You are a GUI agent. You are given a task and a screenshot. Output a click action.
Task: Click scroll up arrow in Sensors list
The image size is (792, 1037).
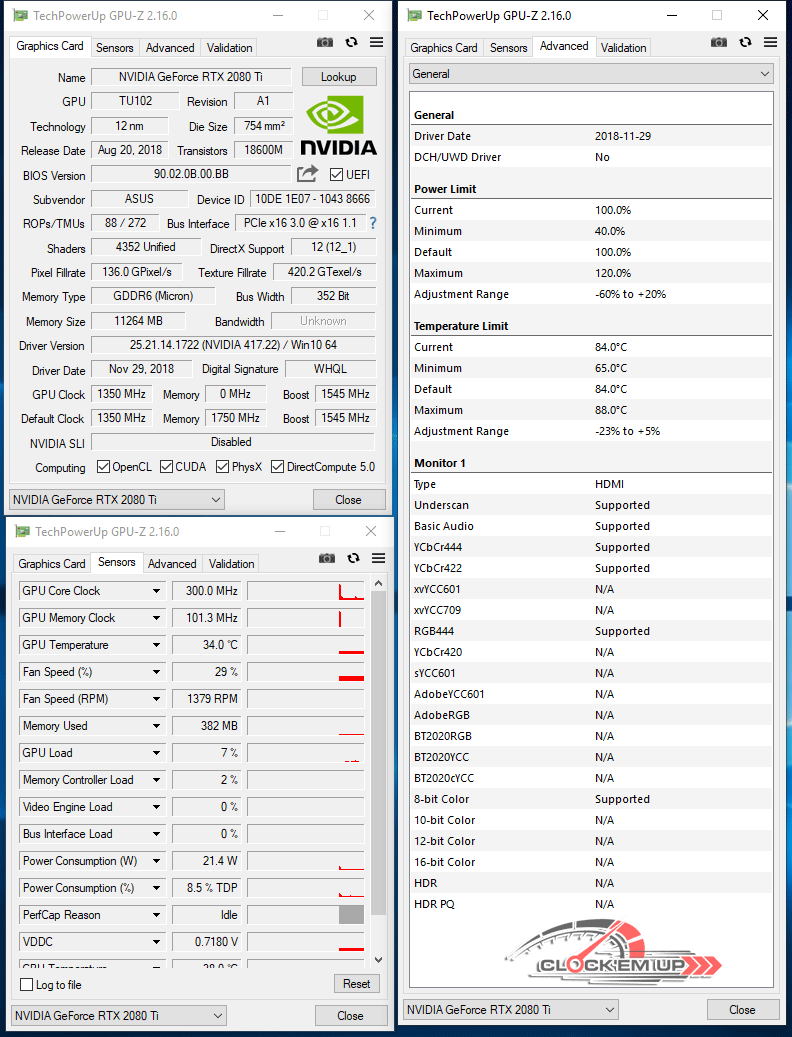378,583
